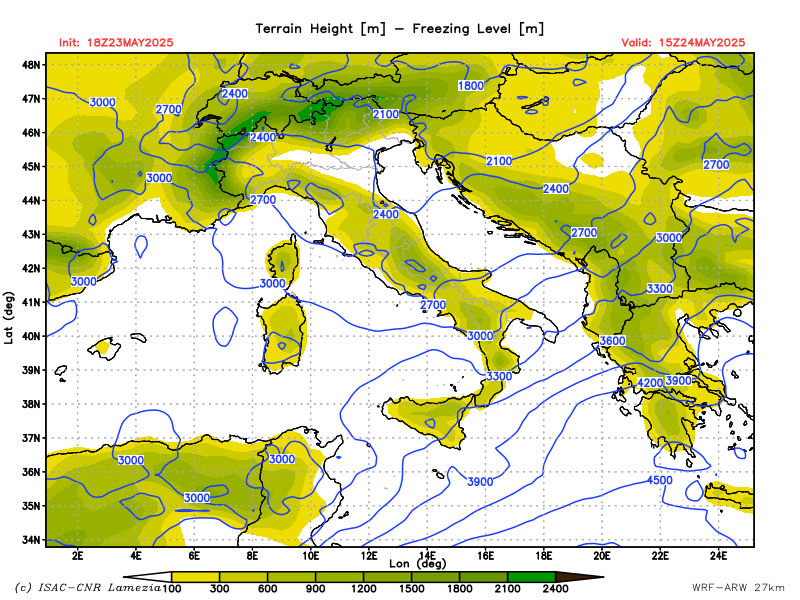This screenshot has width=800, height=600.
Task: Click the 2100 colorbar value label
Action: pos(507,589)
